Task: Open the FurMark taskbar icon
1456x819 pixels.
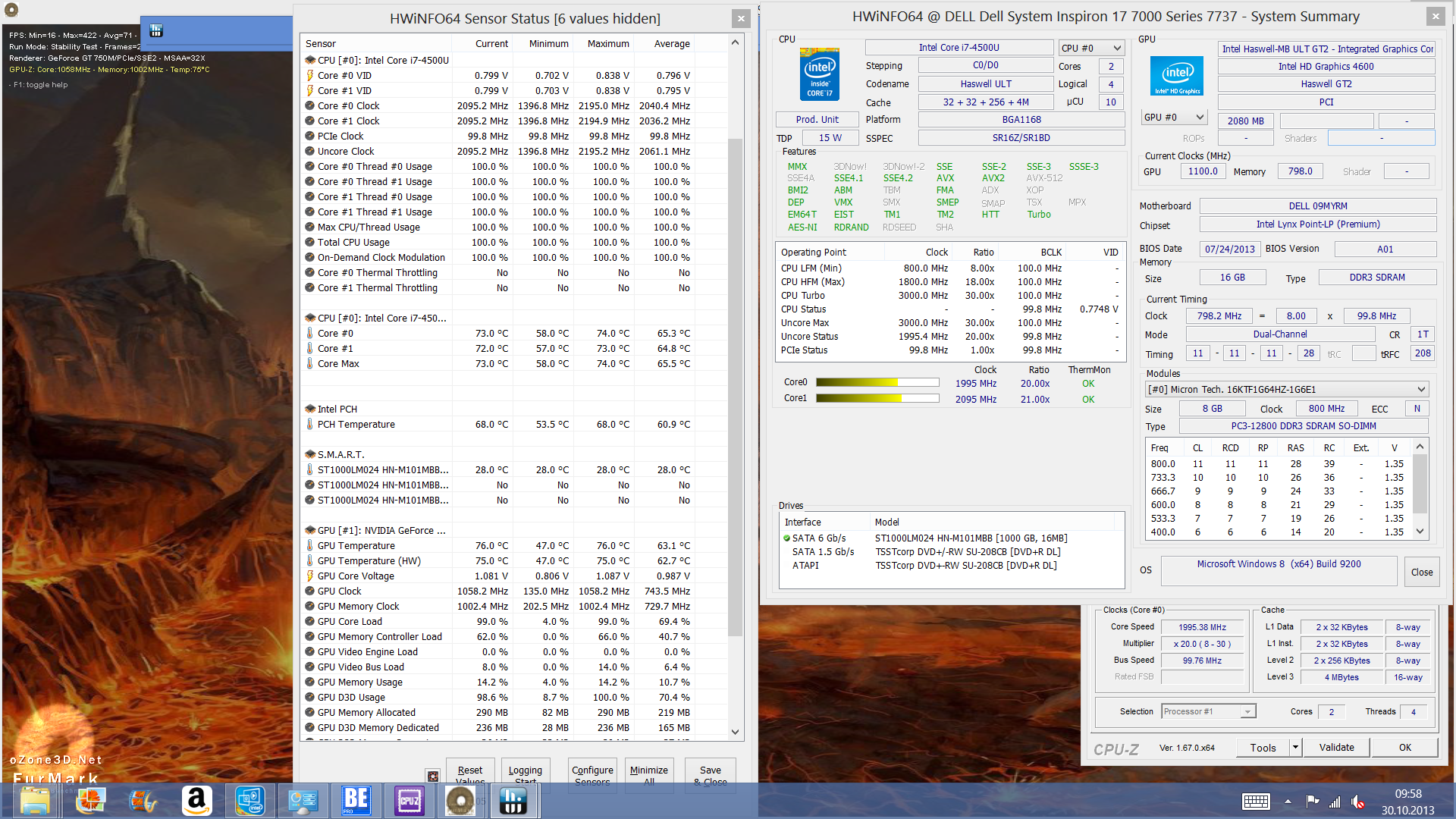Action: pos(460,801)
